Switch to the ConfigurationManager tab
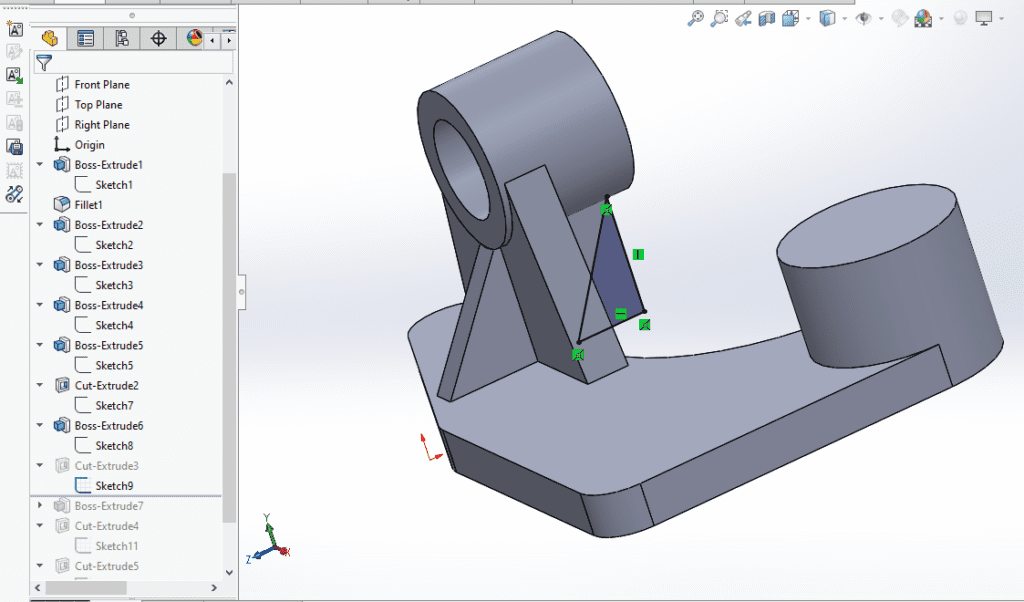Image resolution: width=1024 pixels, height=602 pixels. point(122,39)
